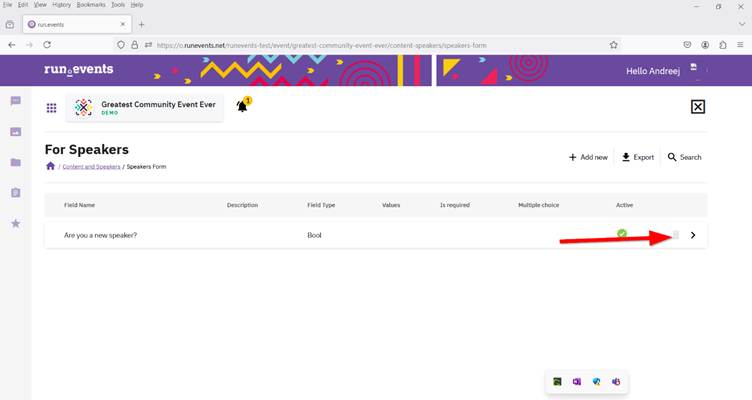The image size is (752, 400).
Task: Toggle the green Active checkmark status
Action: coord(622,234)
